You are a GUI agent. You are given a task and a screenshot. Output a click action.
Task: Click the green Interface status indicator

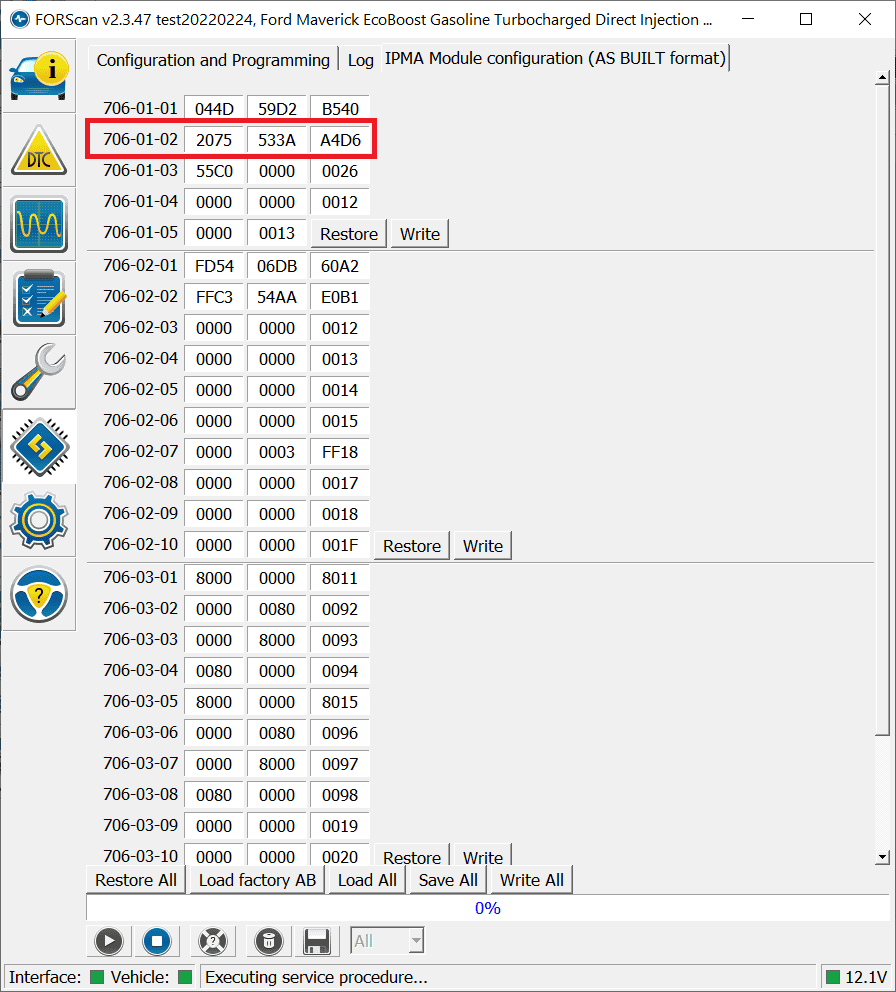tap(97, 977)
